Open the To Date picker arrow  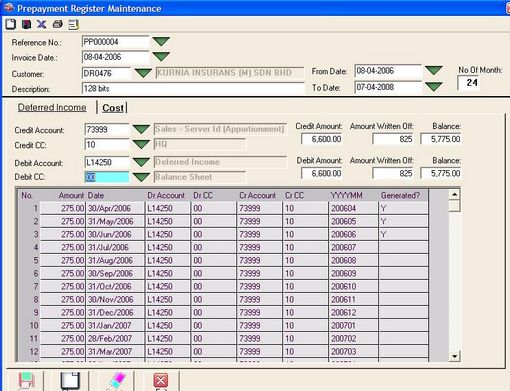[434, 87]
